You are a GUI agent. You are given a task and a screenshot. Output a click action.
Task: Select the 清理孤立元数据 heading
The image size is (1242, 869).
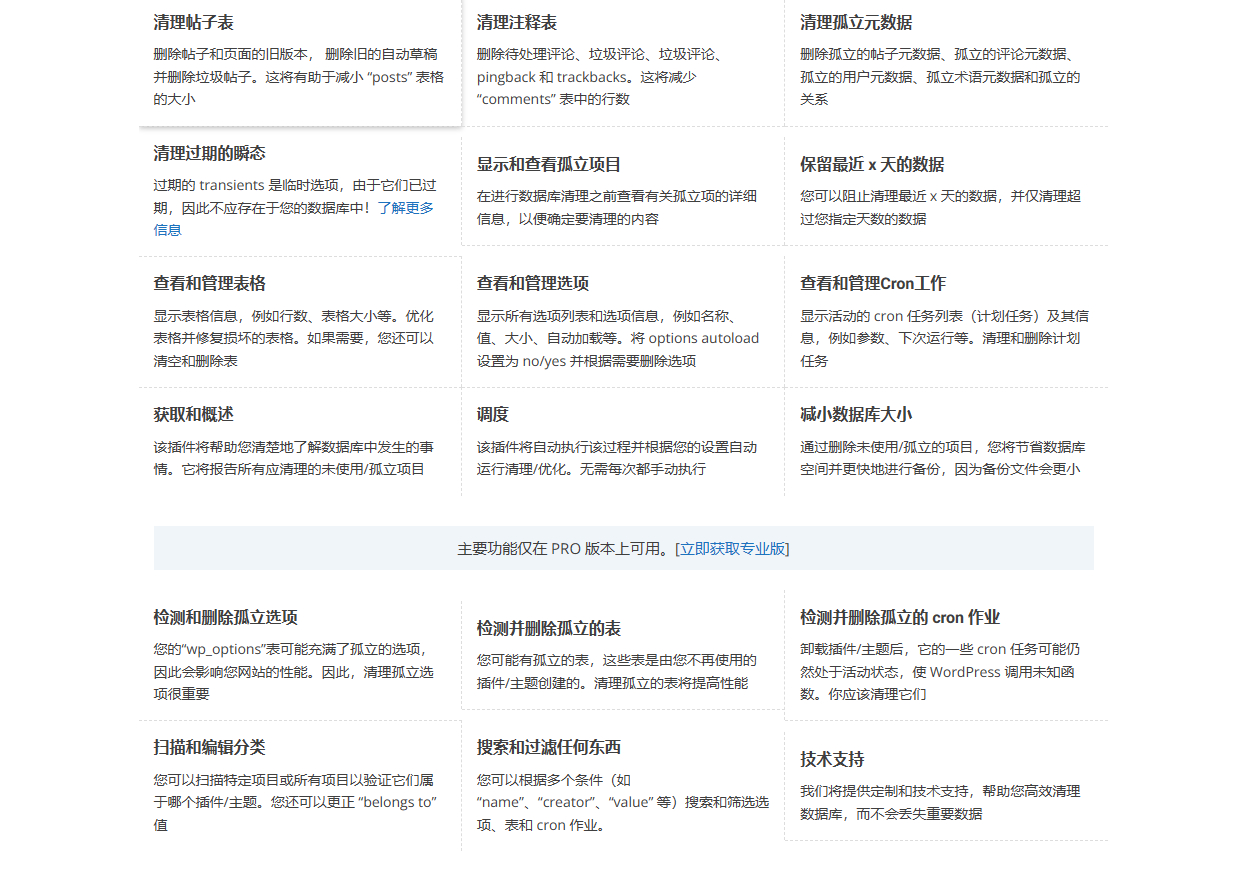pyautogui.click(x=856, y=22)
